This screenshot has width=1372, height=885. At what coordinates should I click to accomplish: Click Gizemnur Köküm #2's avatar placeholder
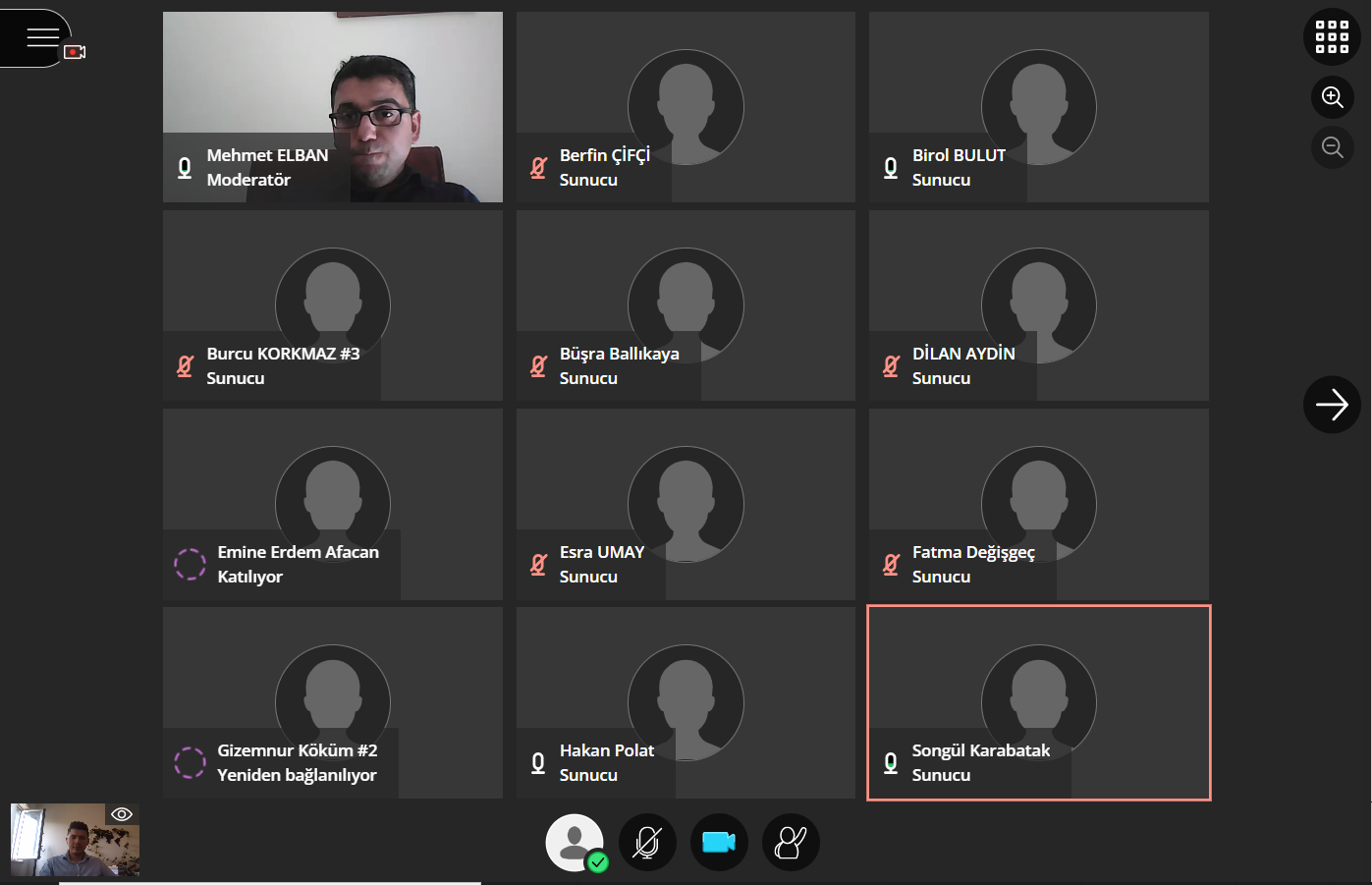click(333, 702)
